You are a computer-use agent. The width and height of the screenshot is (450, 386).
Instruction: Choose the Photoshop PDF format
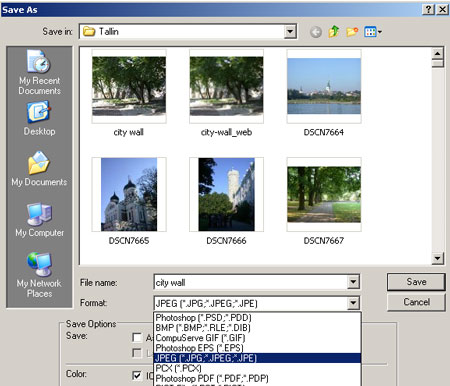(257, 378)
